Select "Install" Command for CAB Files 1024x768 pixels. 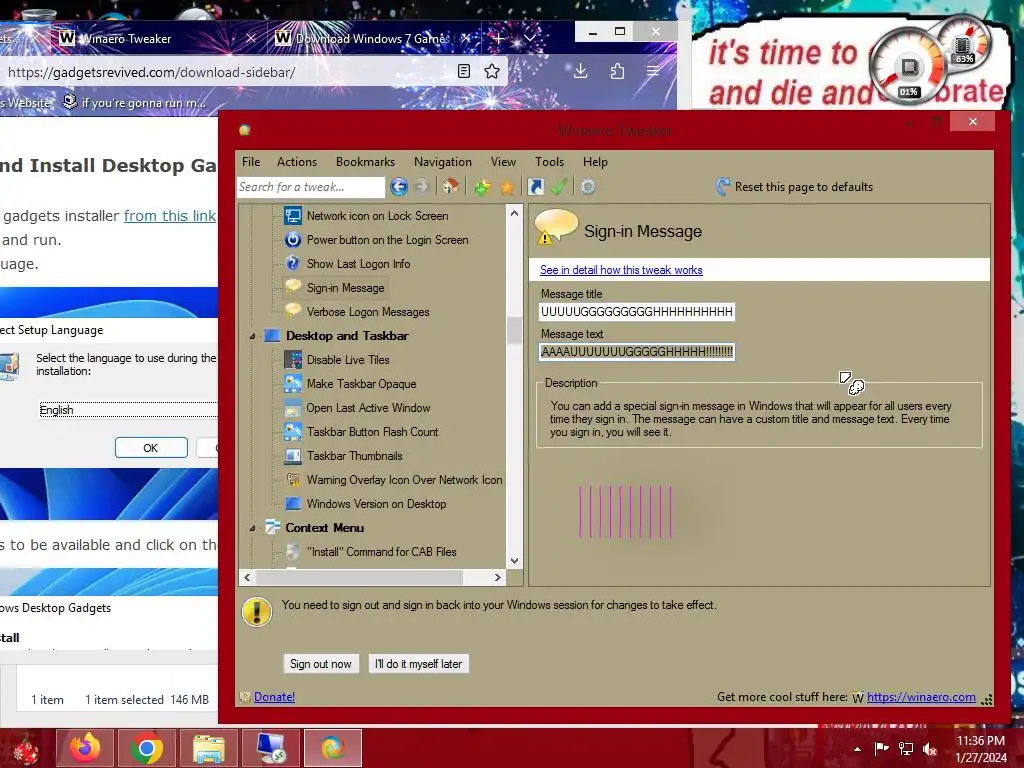tap(381, 552)
